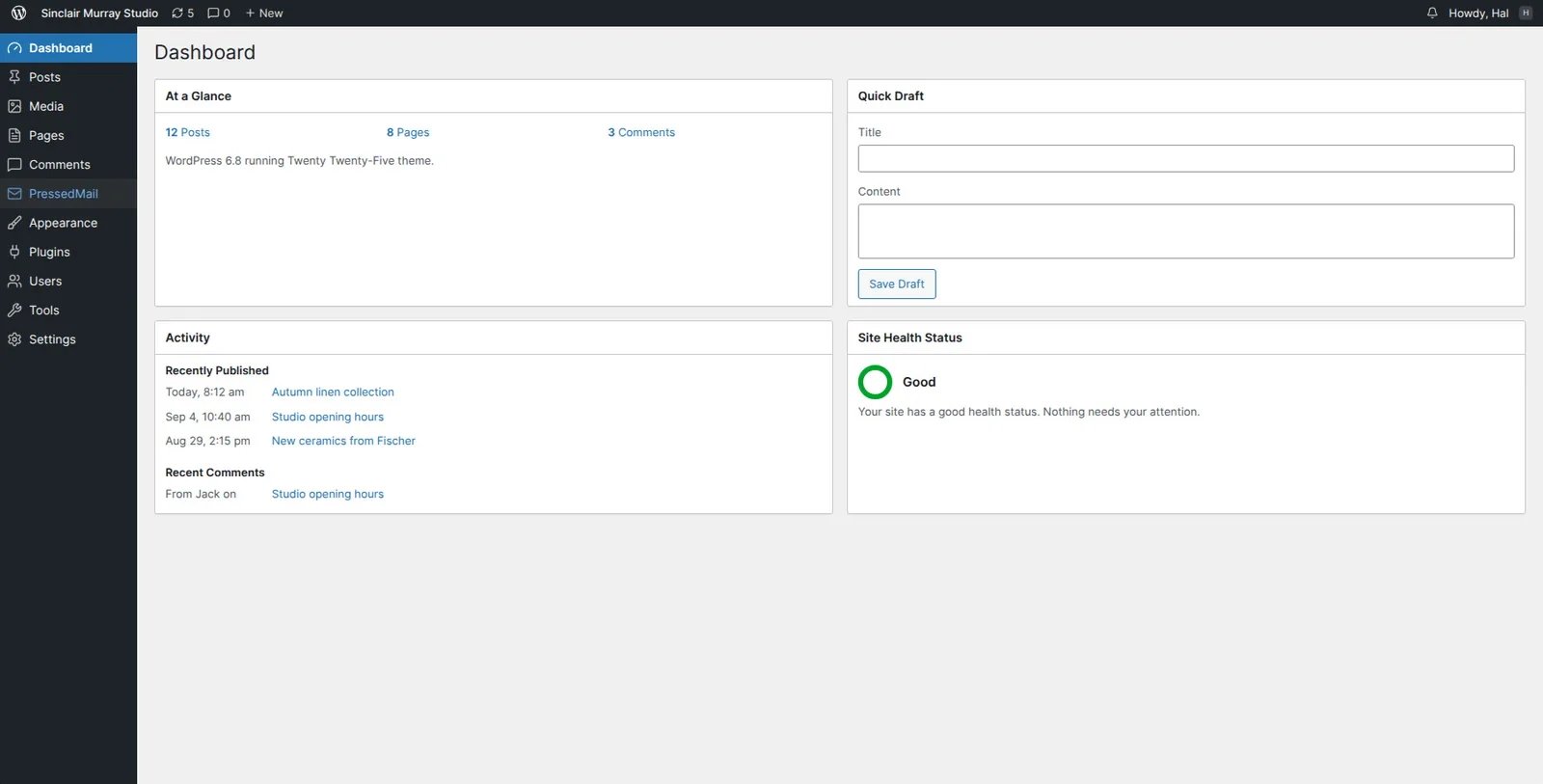1543x784 pixels.
Task: View the 3 Comments link
Action: tap(641, 132)
